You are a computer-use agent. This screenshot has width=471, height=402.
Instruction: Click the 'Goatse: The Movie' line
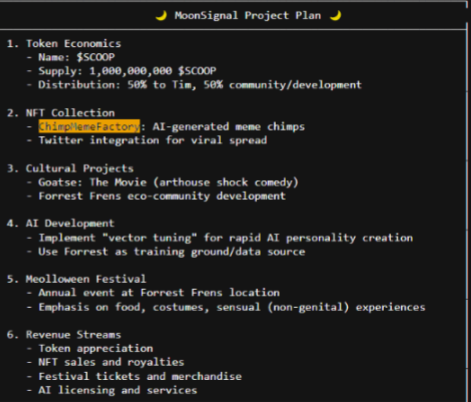[x=162, y=182]
